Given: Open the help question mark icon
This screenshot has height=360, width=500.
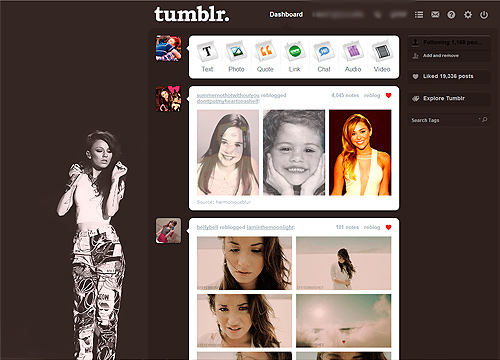Looking at the screenshot, I should tap(451, 15).
